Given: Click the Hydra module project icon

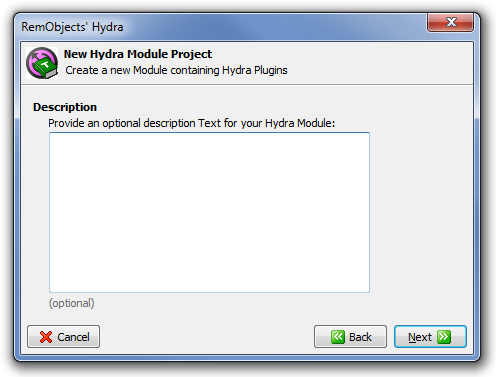Looking at the screenshot, I should pos(42,63).
